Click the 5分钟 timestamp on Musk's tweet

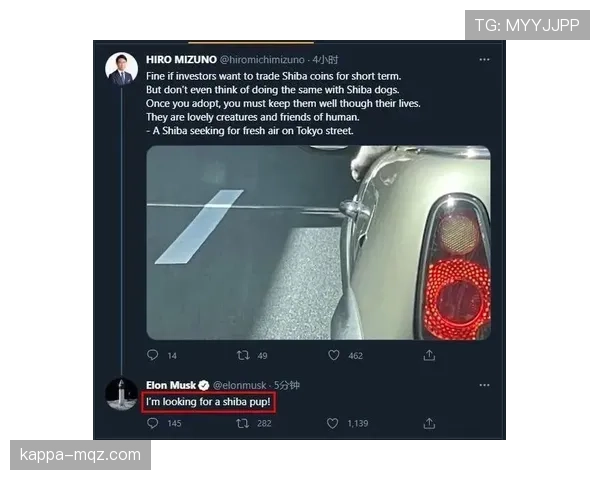[x=287, y=385]
